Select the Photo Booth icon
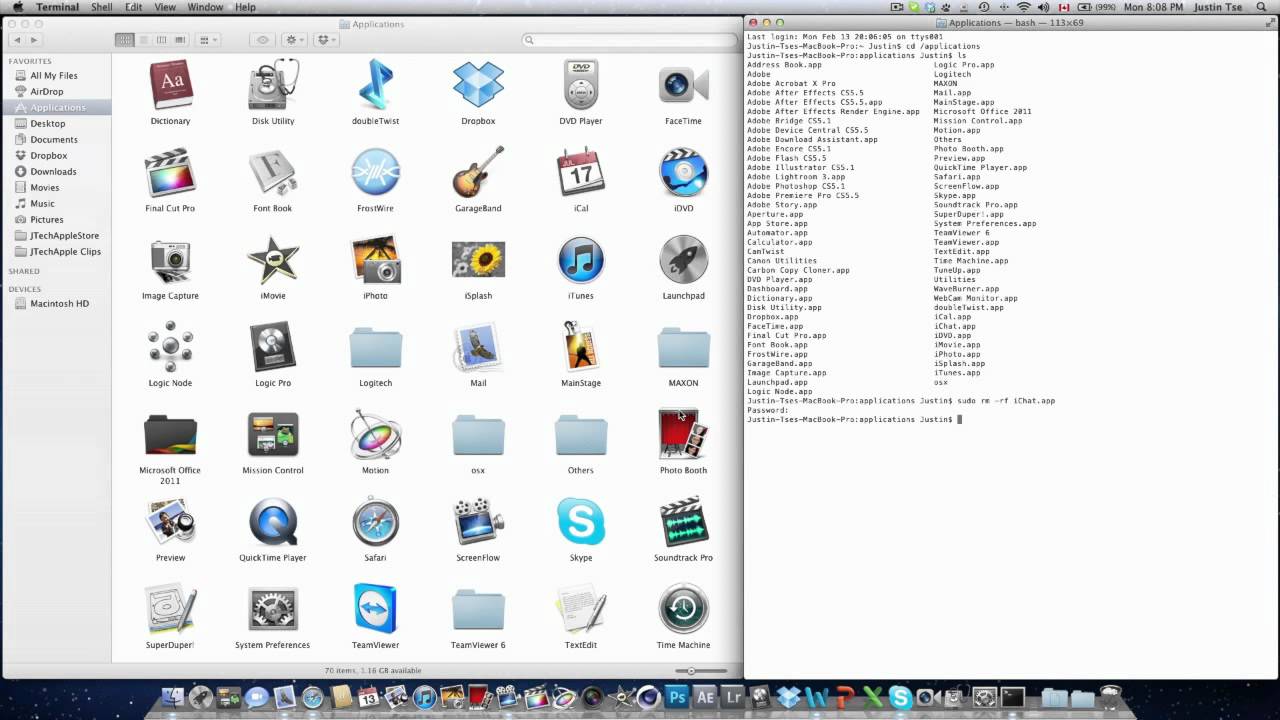Screen dimensions: 1280x720 click(x=683, y=434)
